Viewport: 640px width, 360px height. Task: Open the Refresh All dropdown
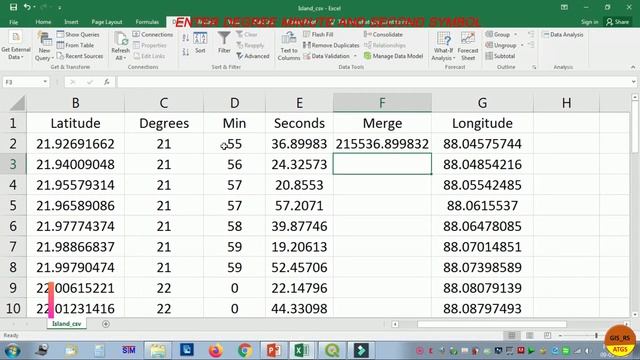click(x=120, y=46)
